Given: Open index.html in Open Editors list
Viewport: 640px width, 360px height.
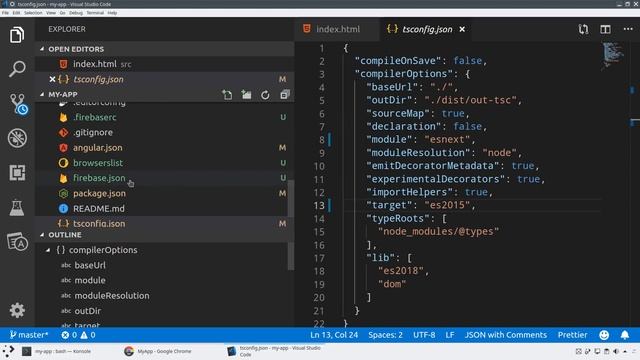Looking at the screenshot, I should pyautogui.click(x=164, y=64).
